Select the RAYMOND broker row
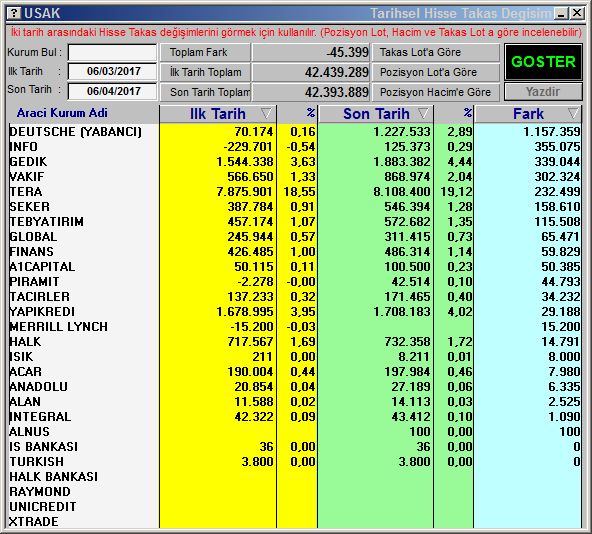The width and height of the screenshot is (592, 534). pos(294,491)
